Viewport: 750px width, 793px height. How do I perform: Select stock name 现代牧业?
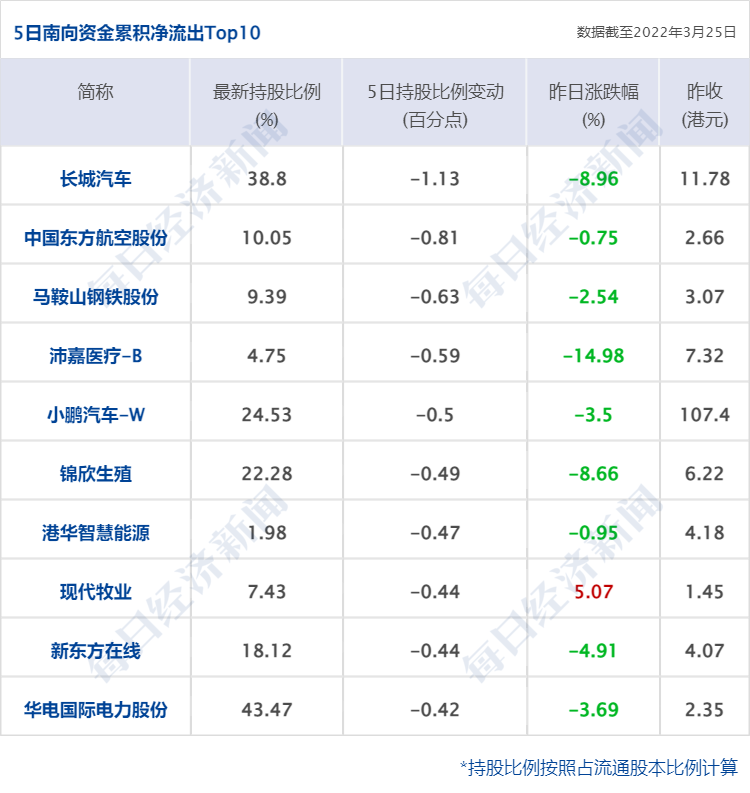point(96,592)
